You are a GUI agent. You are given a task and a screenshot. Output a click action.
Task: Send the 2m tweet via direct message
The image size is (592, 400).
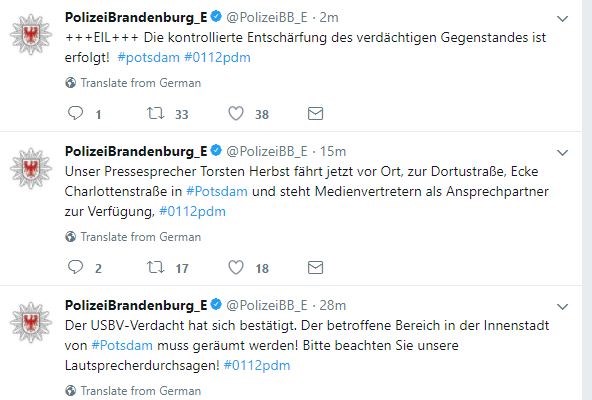point(315,113)
